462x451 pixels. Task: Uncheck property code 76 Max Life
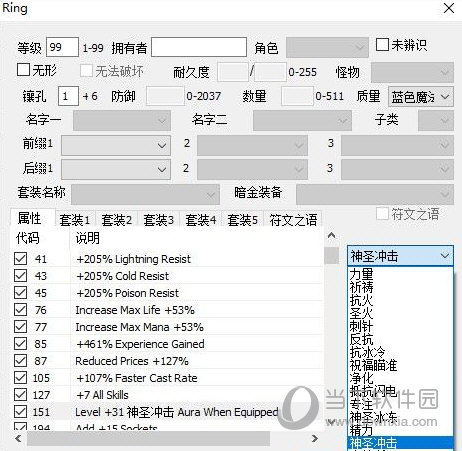point(20,310)
